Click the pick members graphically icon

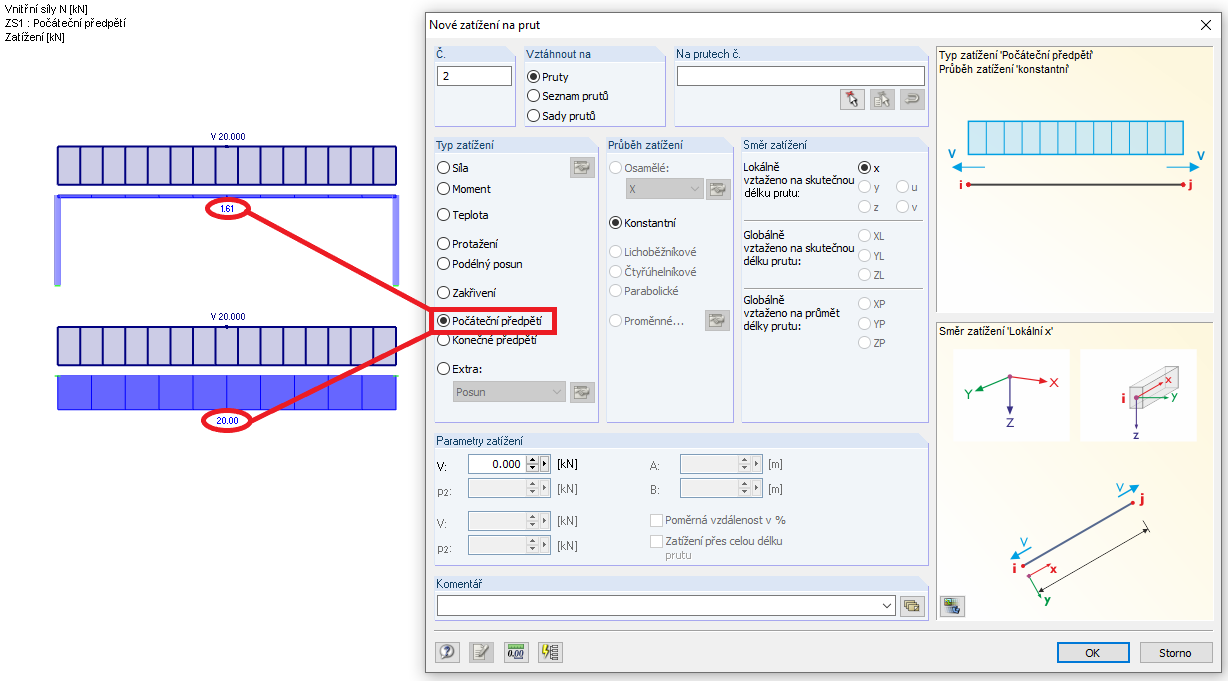[852, 99]
